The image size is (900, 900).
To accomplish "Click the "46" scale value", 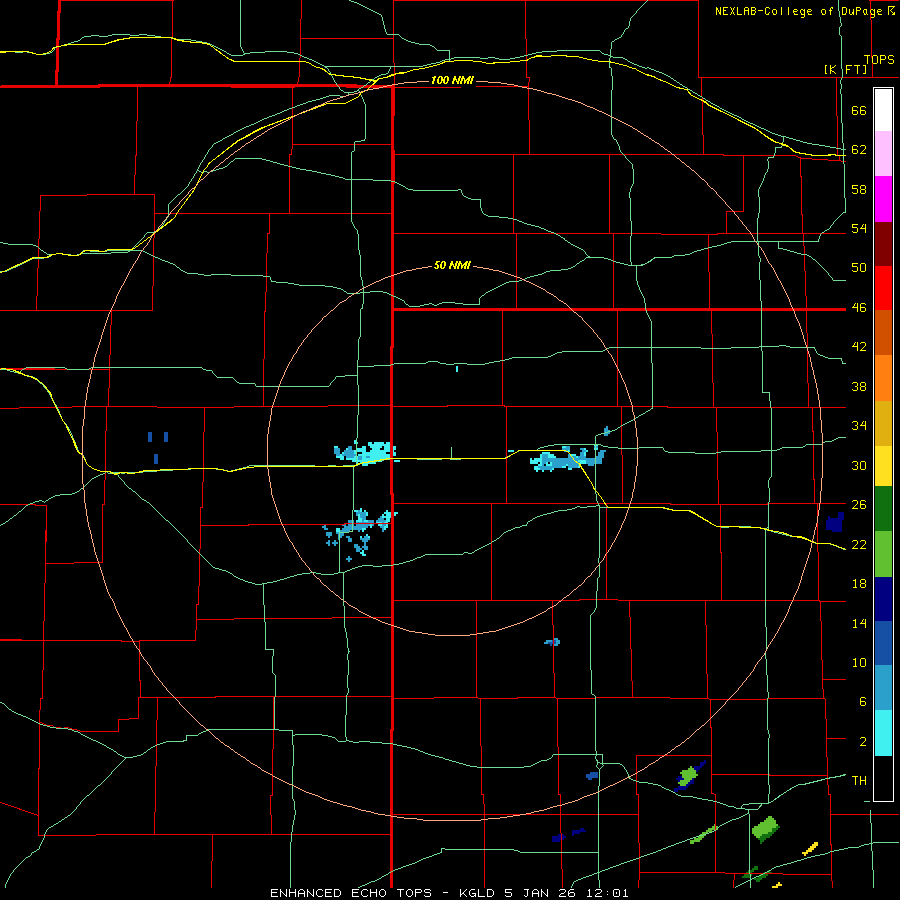I will coord(859,308).
